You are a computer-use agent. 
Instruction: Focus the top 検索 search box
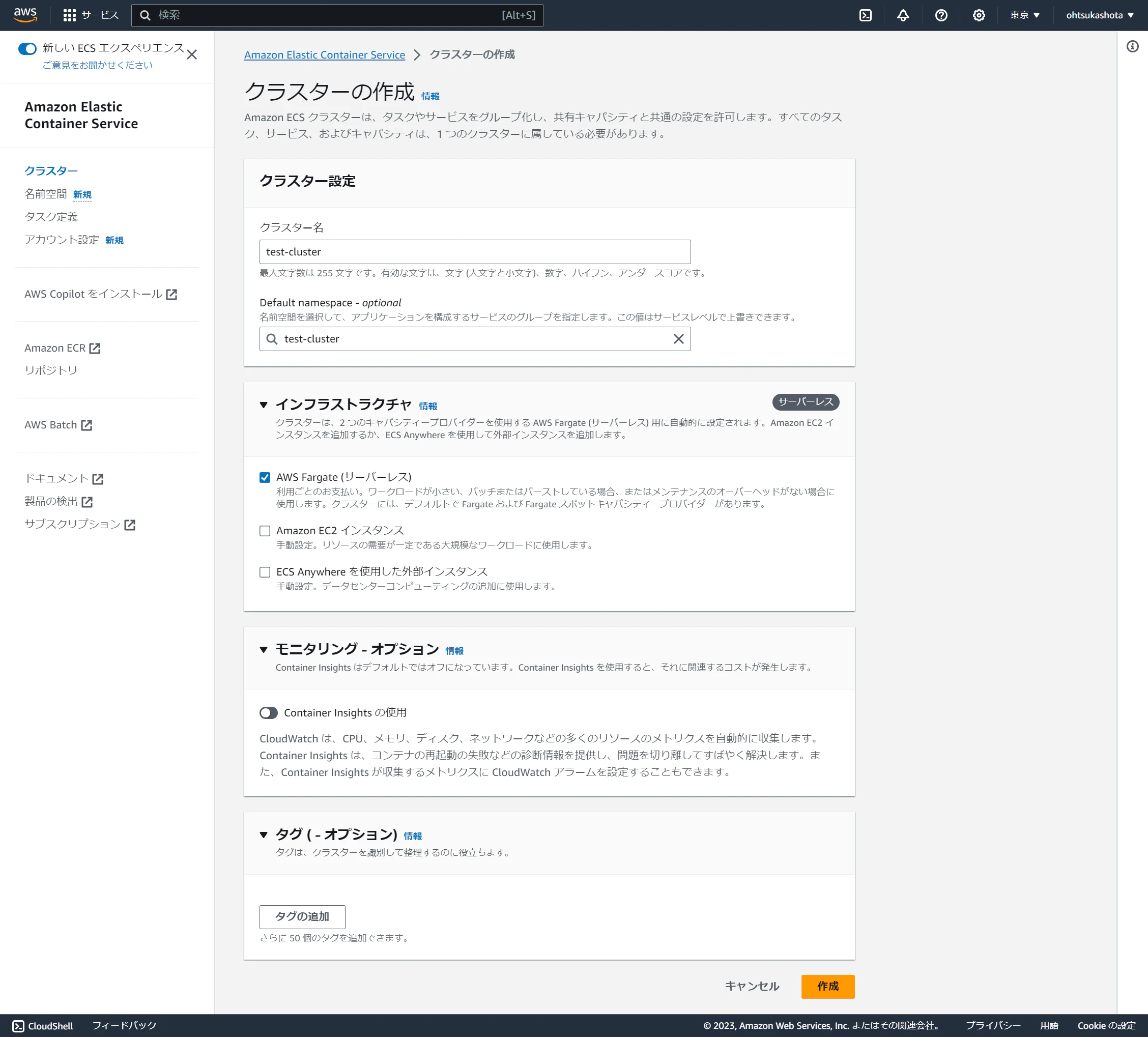tap(337, 15)
